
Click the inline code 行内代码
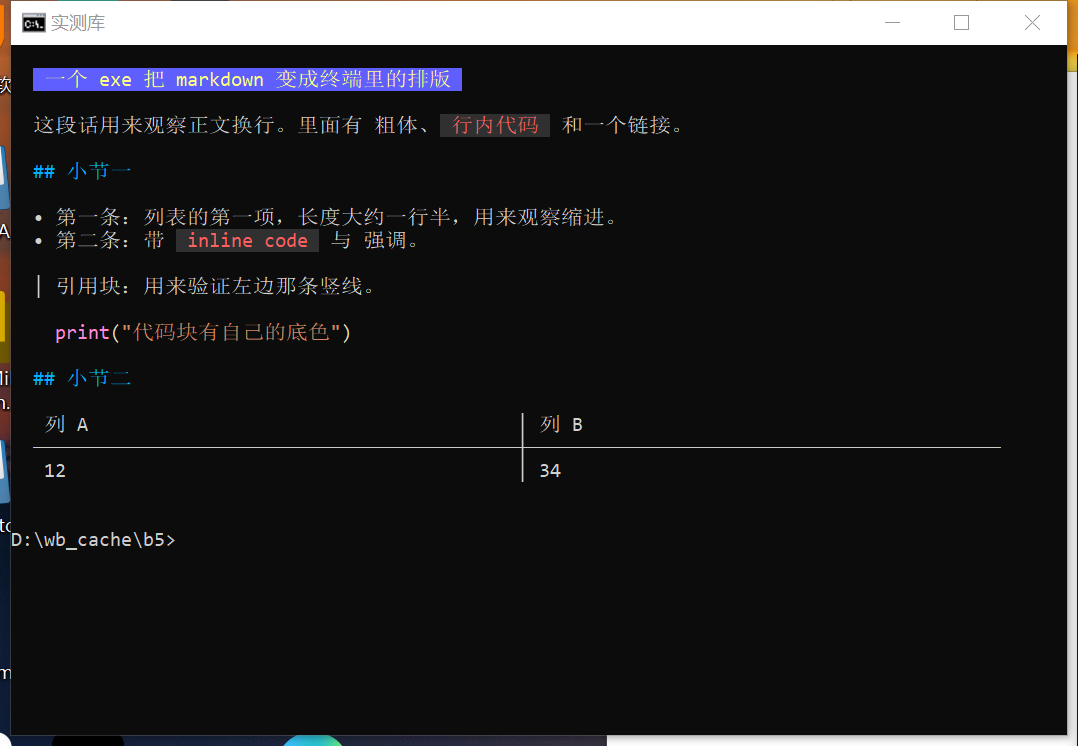click(495, 125)
